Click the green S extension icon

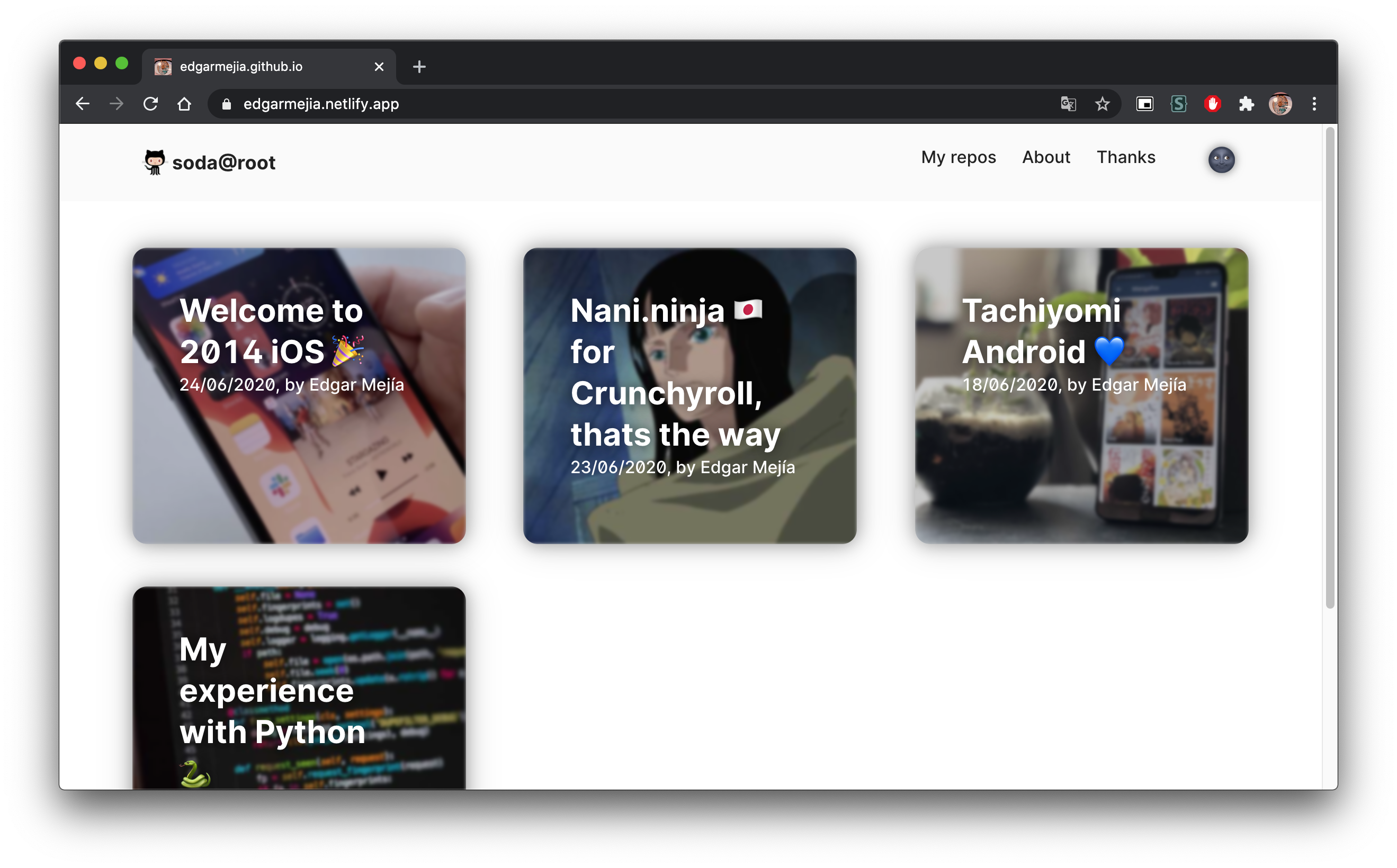pyautogui.click(x=1178, y=104)
